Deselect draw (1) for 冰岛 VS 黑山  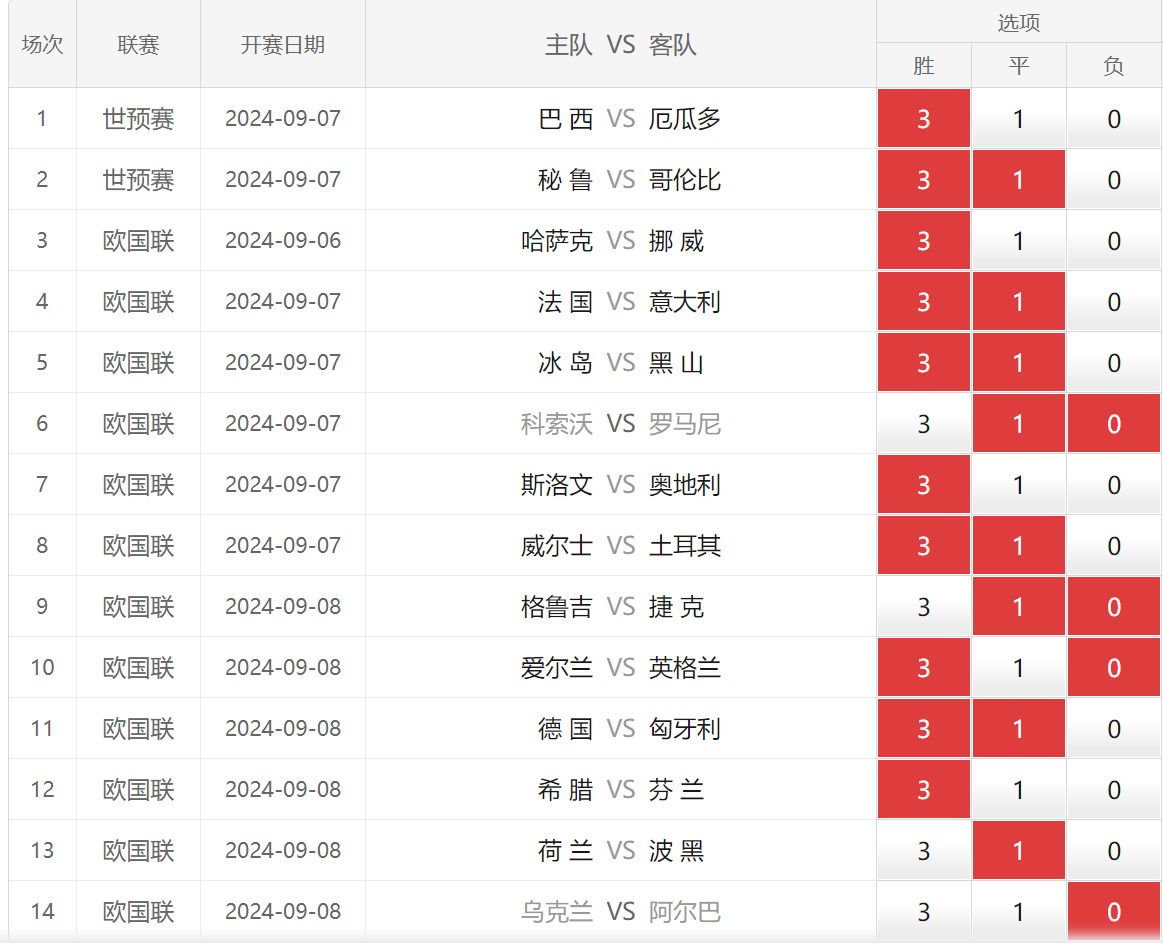[1018, 363]
